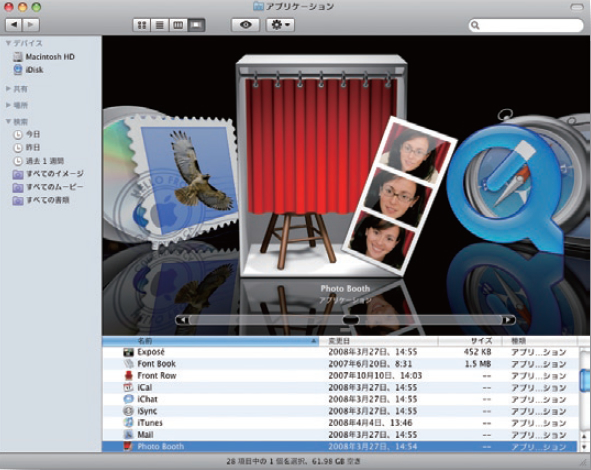The image size is (591, 470).
Task: Select the Mail icon in list
Action: [129, 435]
